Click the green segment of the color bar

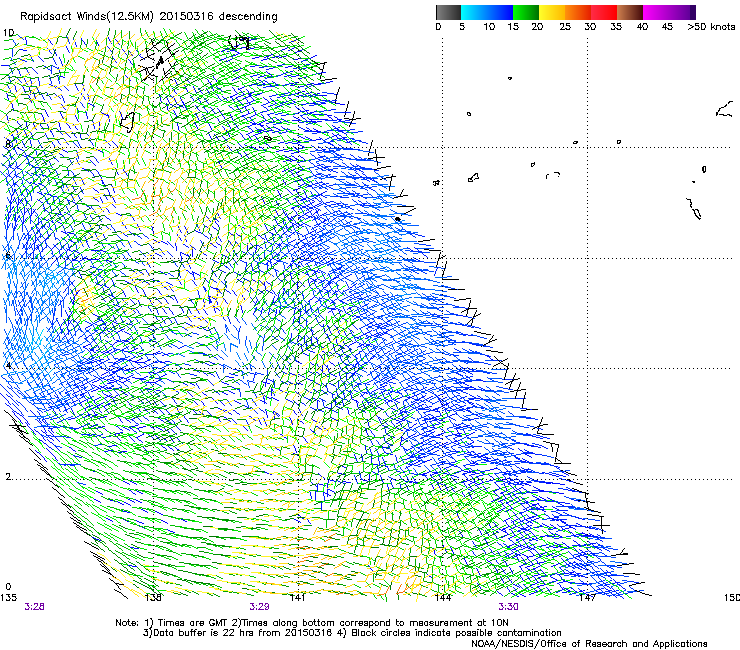[x=526, y=12]
